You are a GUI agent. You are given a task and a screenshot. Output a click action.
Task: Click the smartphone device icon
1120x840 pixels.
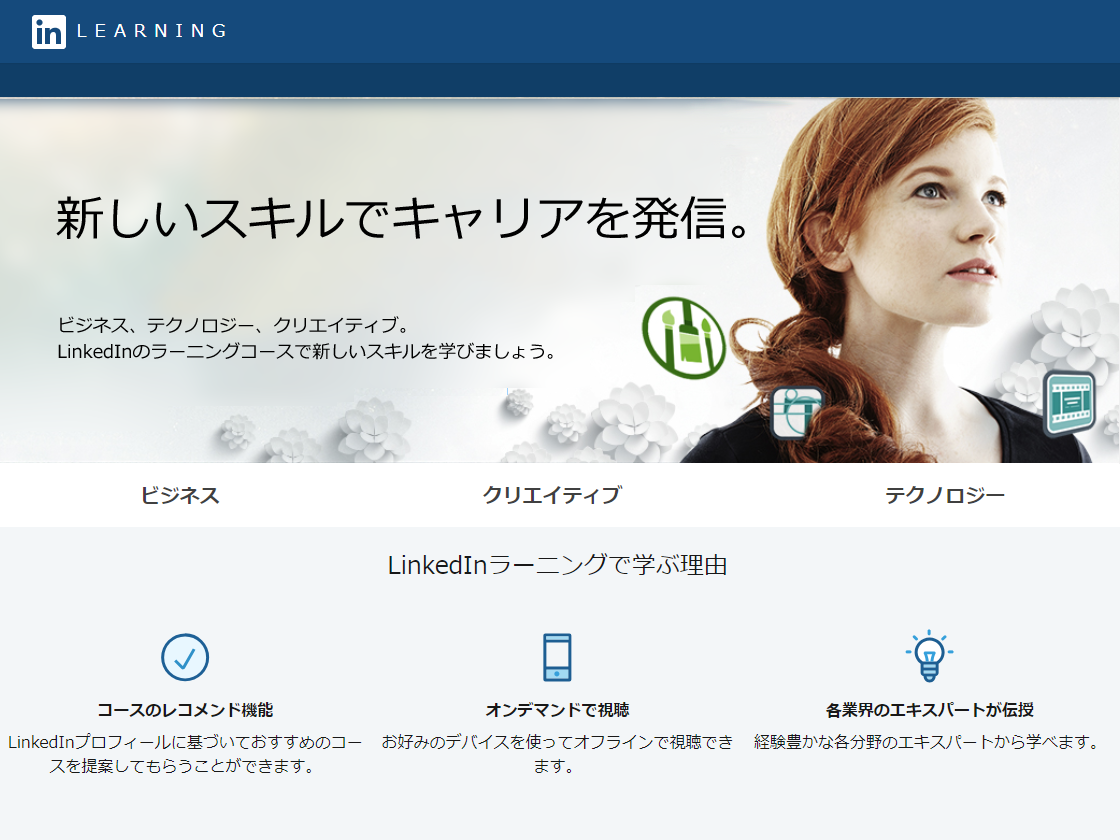coord(557,657)
